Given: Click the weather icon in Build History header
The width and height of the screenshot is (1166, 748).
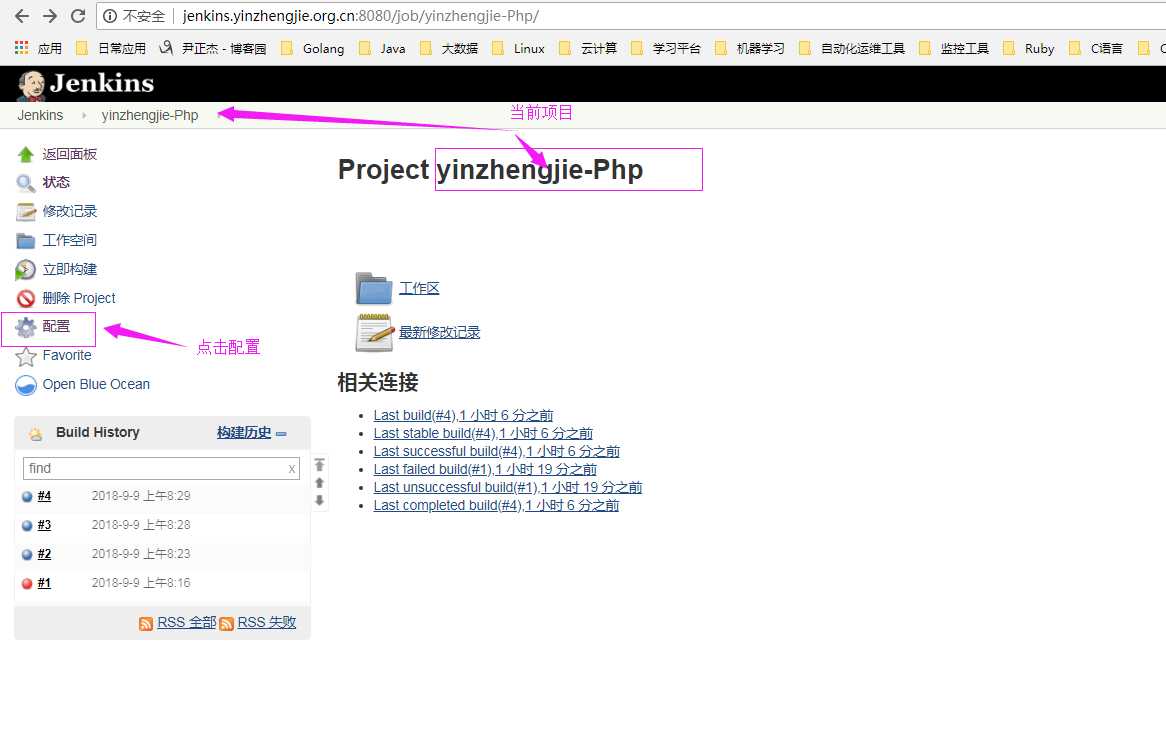Looking at the screenshot, I should (x=36, y=434).
